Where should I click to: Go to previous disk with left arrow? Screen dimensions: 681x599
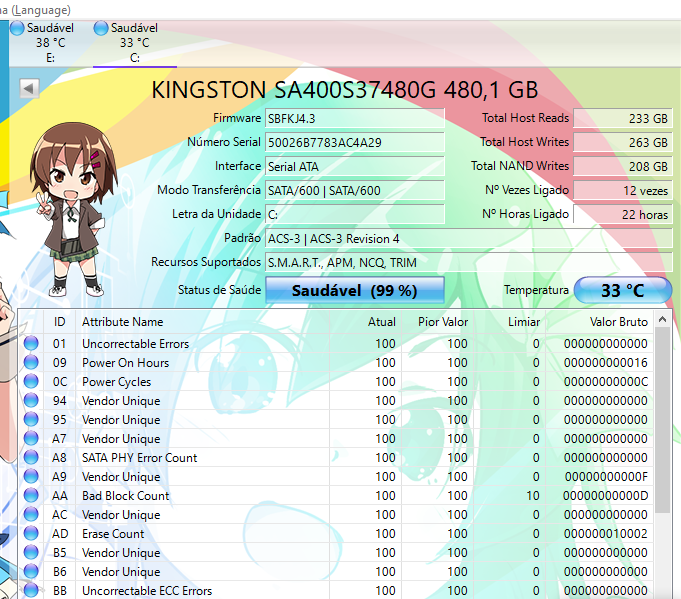click(x=29, y=89)
